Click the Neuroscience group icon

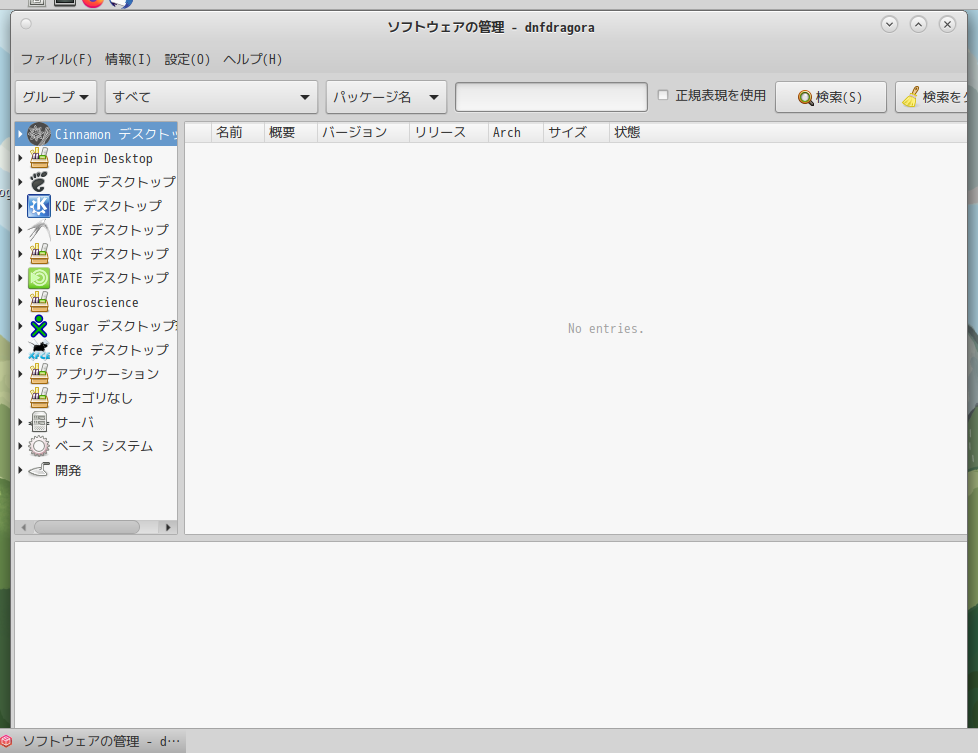39,302
